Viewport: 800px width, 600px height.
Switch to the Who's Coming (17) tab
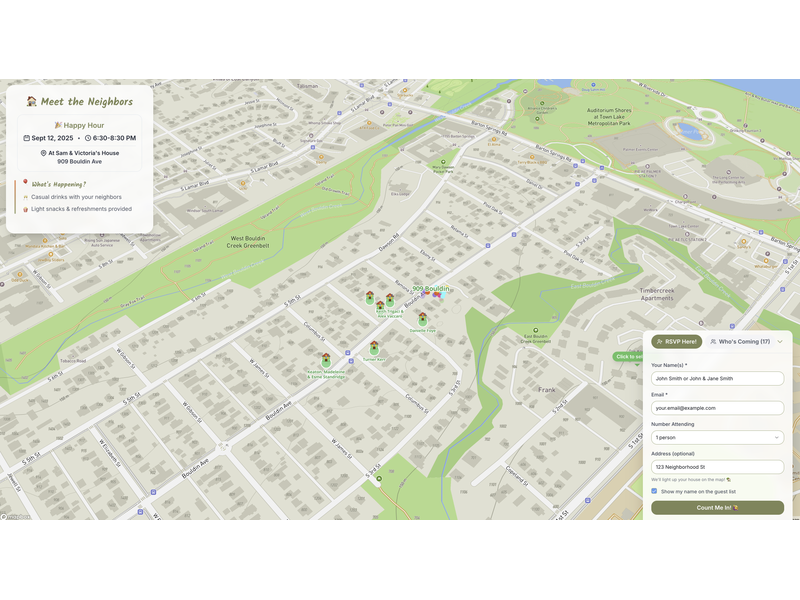tap(743, 341)
